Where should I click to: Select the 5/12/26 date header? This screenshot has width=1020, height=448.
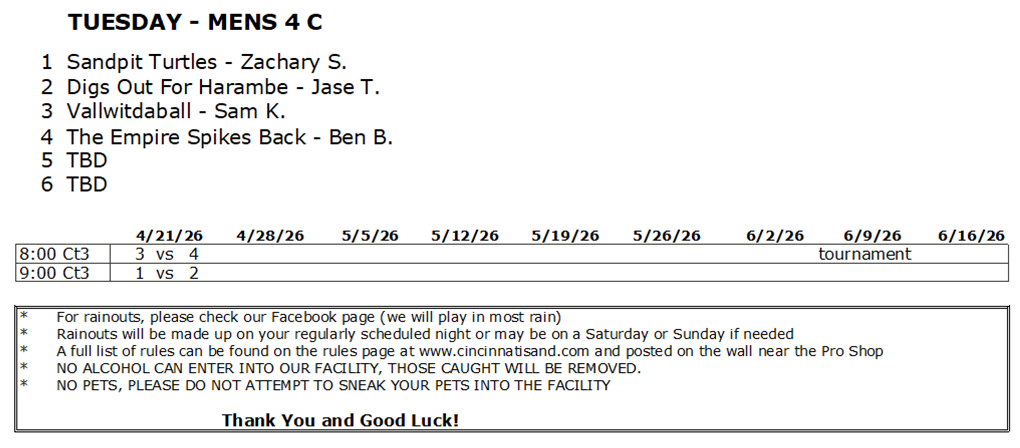point(465,236)
